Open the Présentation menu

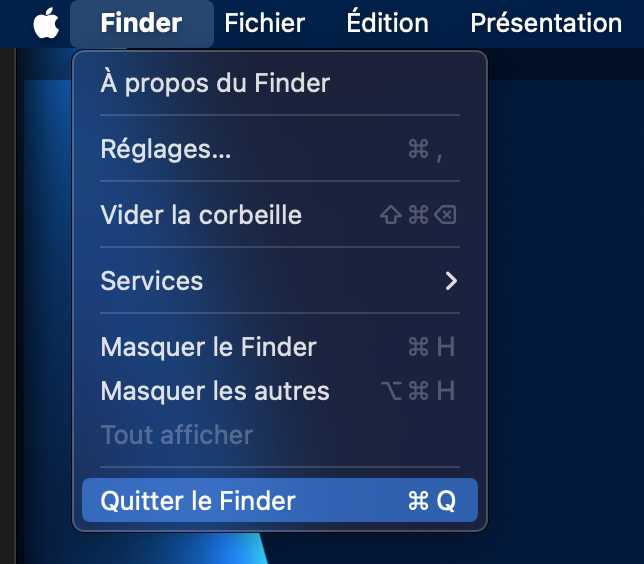click(546, 23)
